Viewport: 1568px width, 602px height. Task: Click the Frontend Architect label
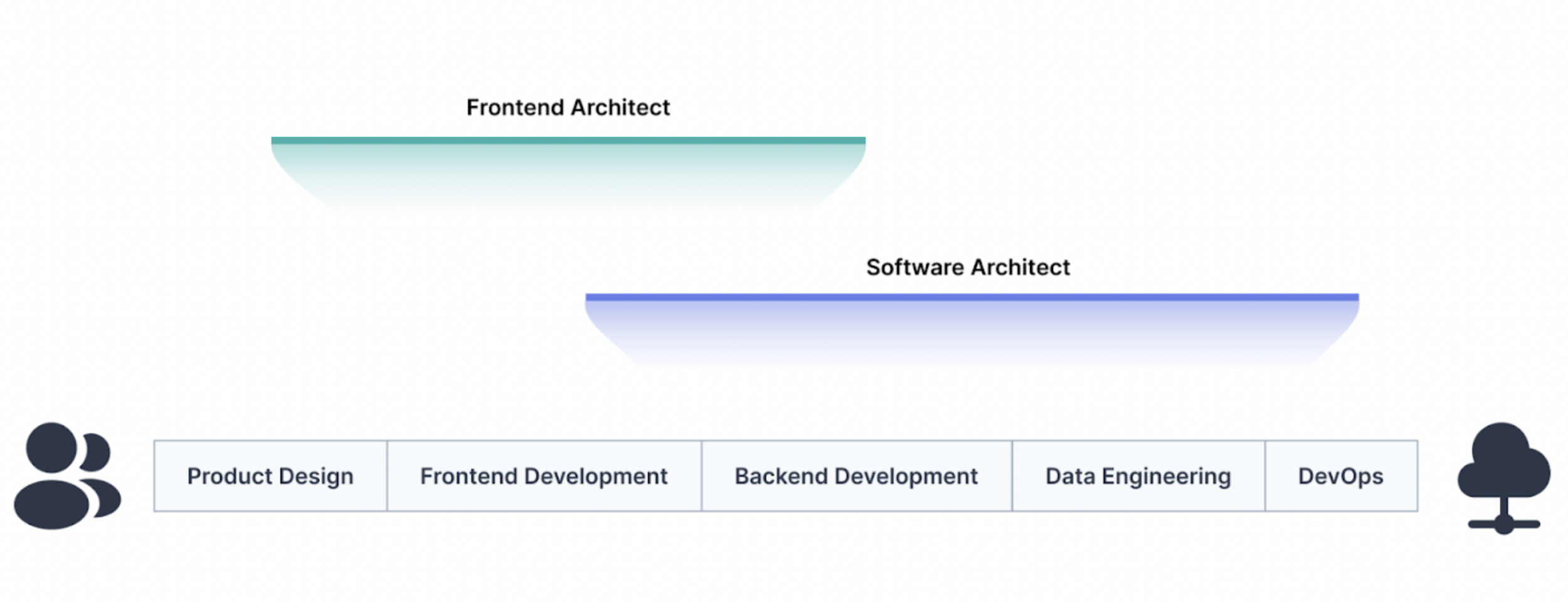(568, 107)
